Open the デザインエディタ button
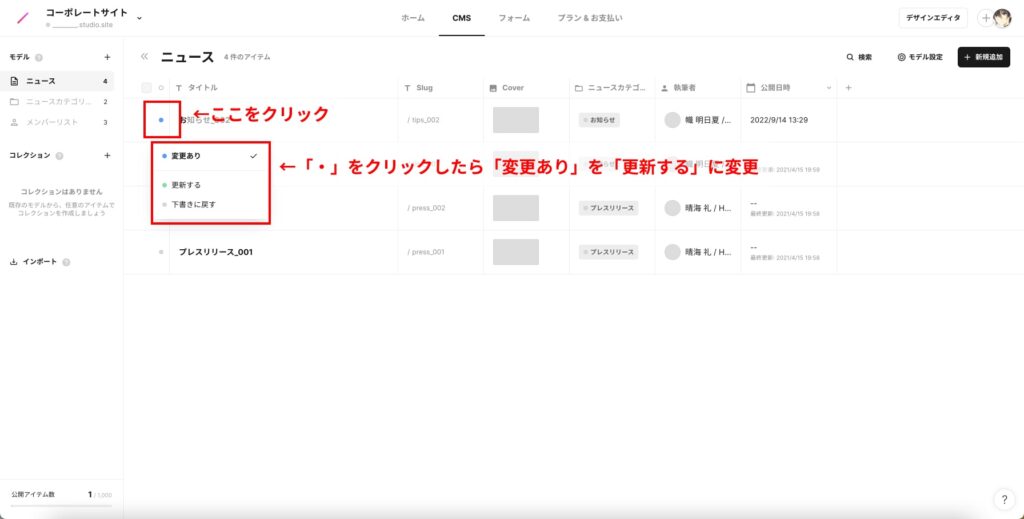The width and height of the screenshot is (1024, 519). click(x=933, y=18)
